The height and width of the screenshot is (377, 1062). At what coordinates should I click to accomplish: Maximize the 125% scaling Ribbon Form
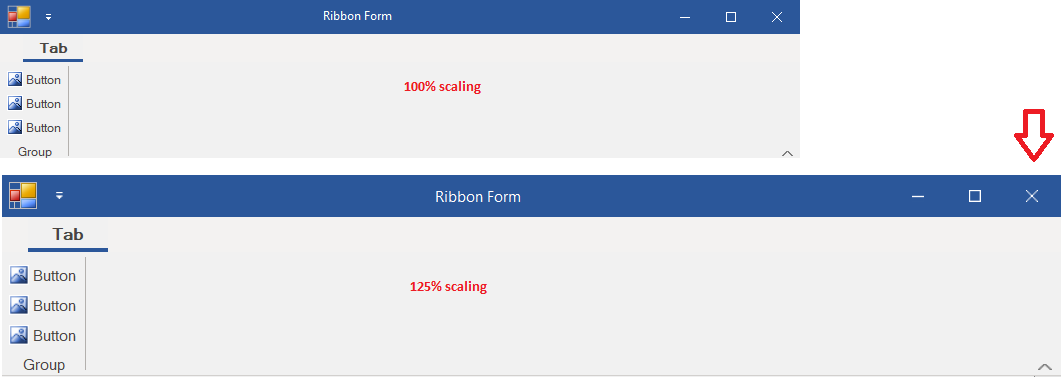click(x=975, y=196)
